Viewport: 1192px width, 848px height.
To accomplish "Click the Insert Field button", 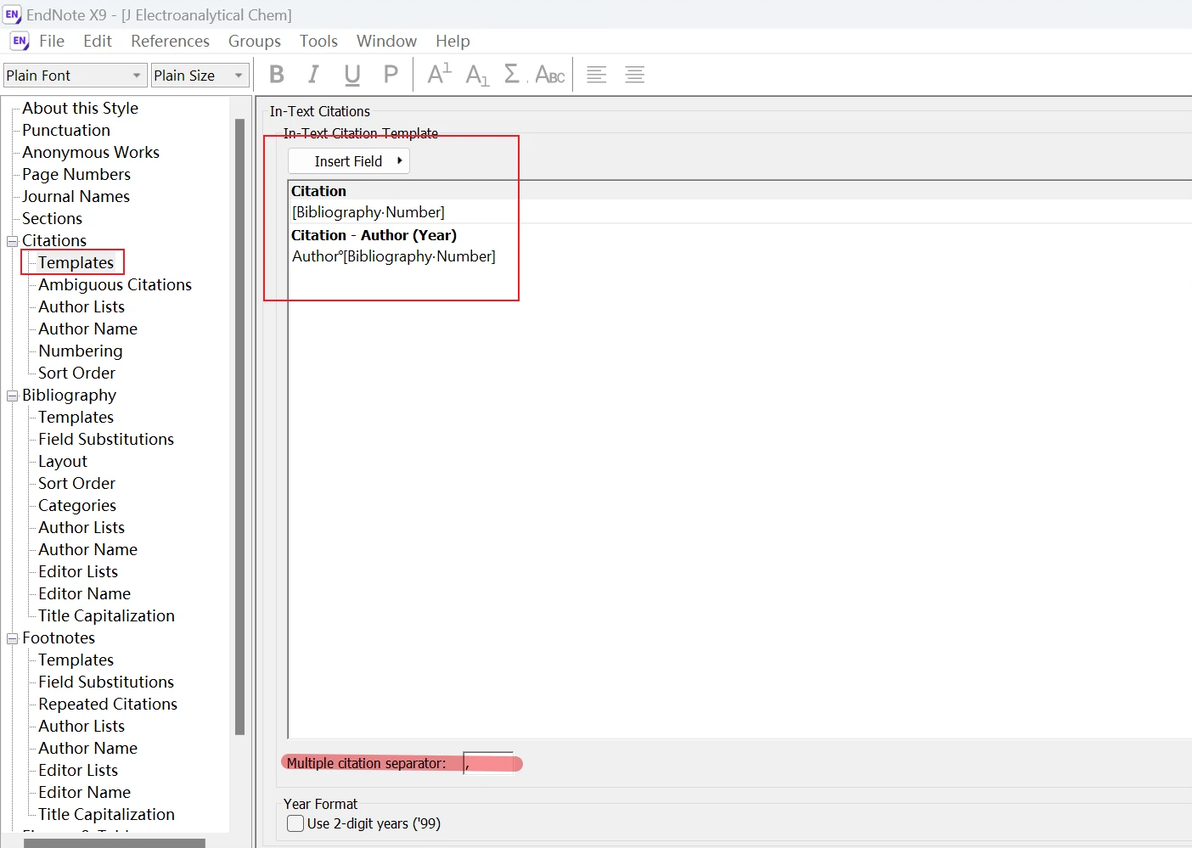I will [349, 161].
